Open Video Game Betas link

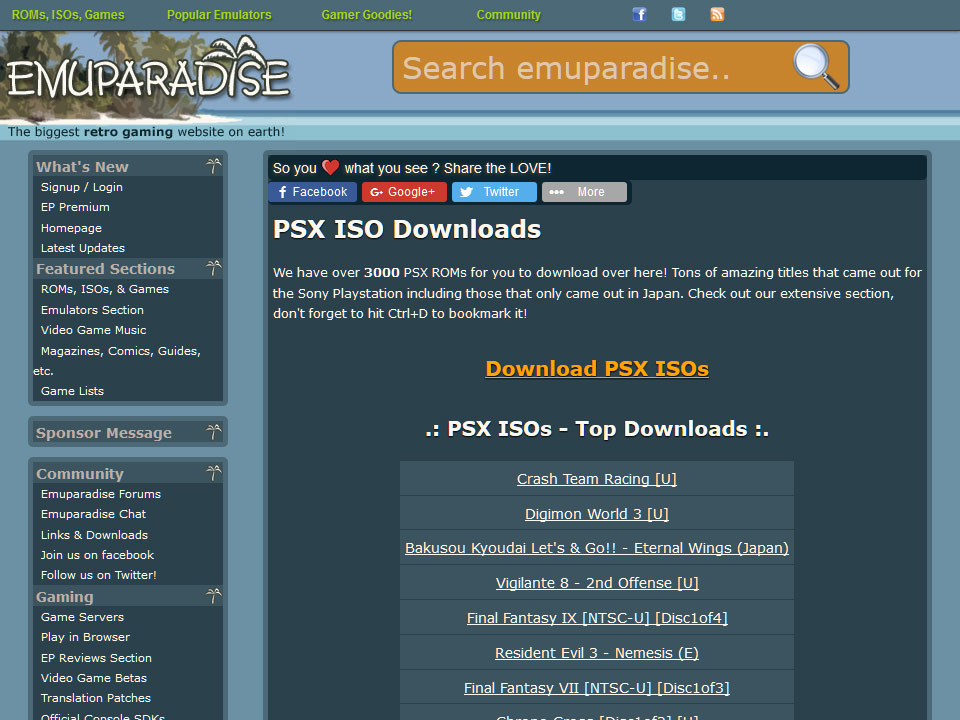pos(94,678)
